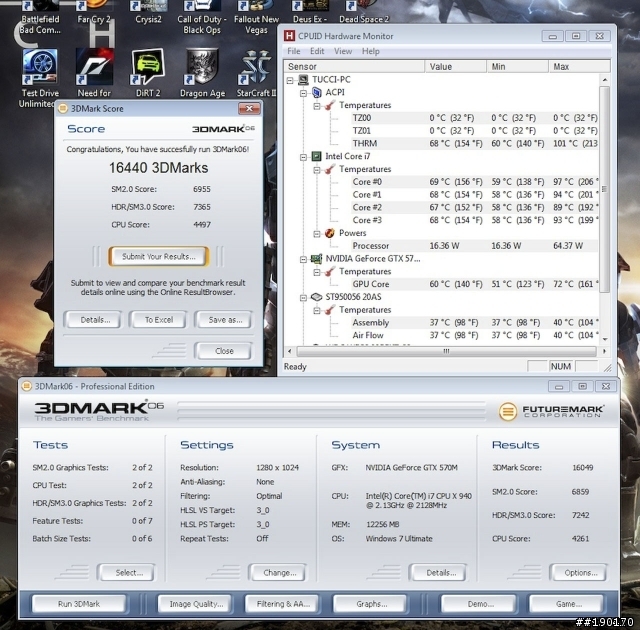Select the ACPI chip icon
640x630 pixels.
coord(317,92)
